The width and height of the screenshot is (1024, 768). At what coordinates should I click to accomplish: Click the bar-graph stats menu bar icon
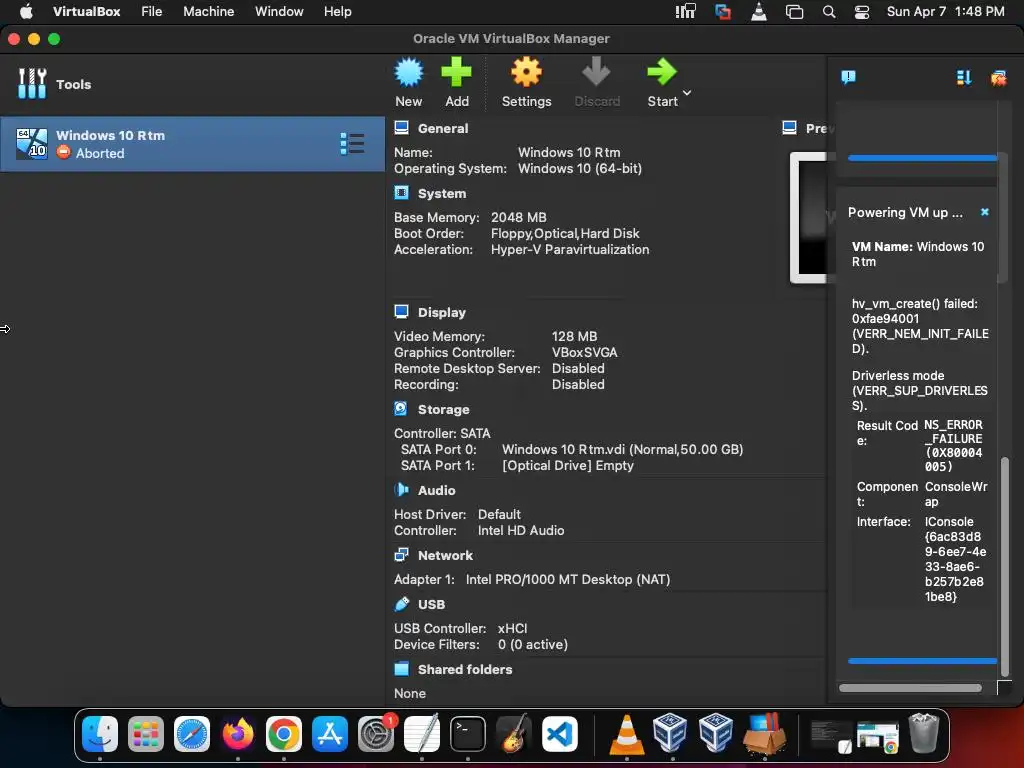point(686,11)
